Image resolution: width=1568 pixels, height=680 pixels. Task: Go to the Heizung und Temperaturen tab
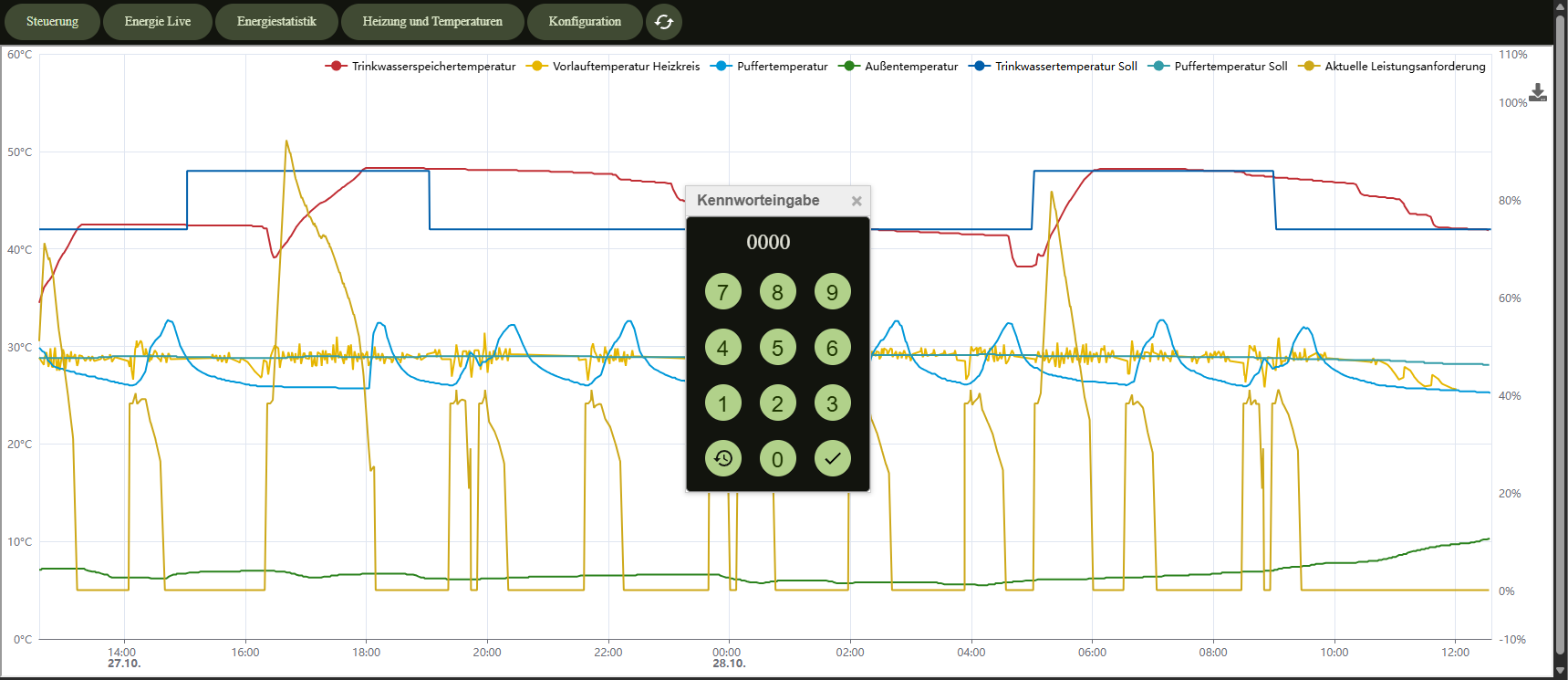tap(432, 22)
